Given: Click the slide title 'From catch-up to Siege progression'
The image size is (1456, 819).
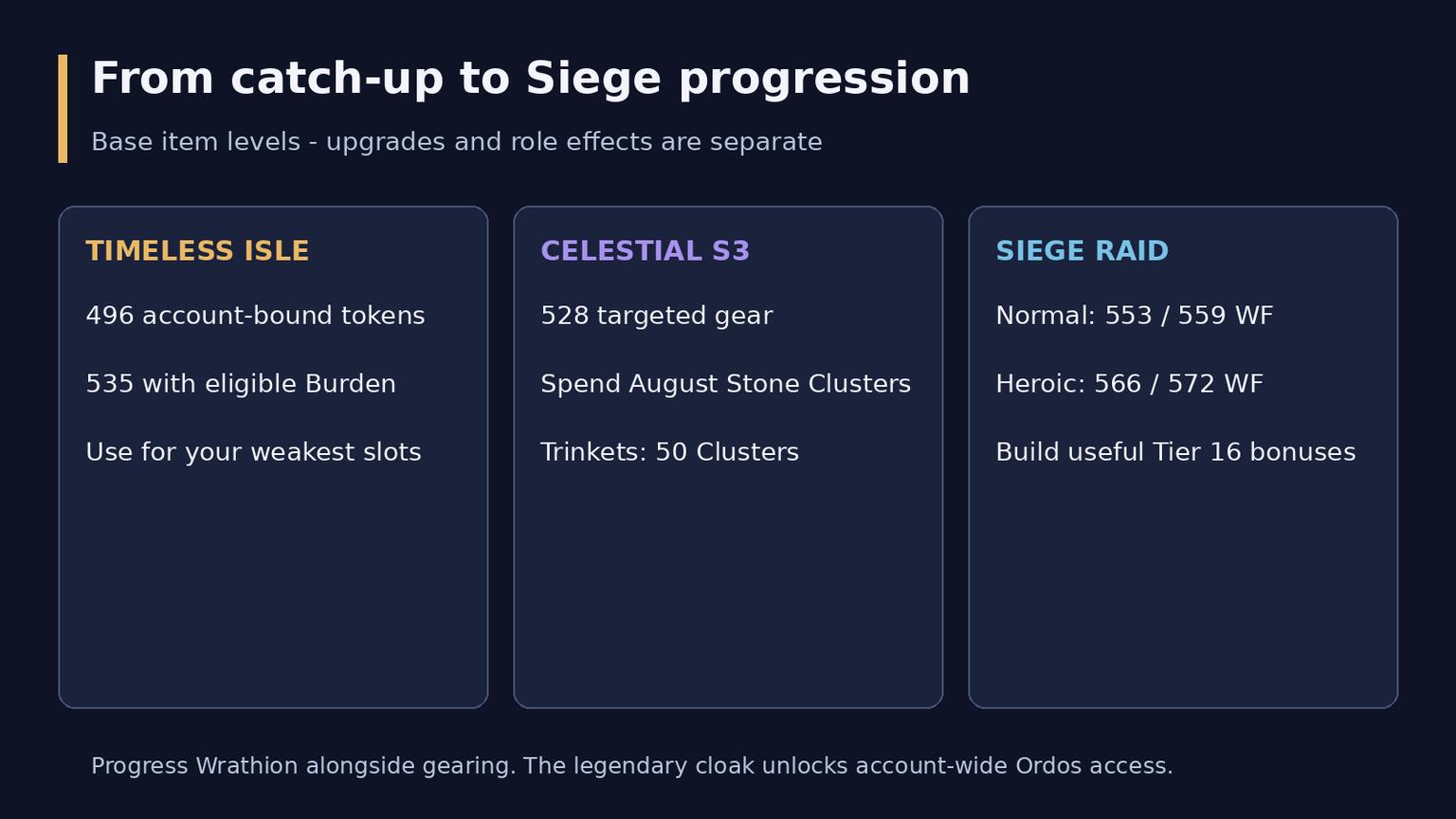Looking at the screenshot, I should 531,79.
